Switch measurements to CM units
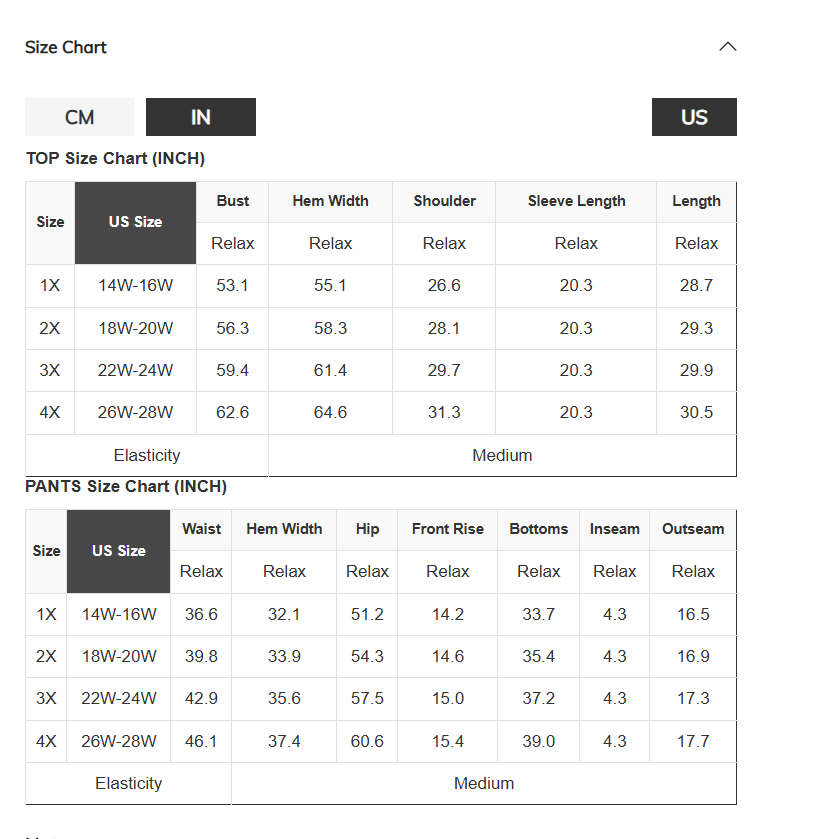This screenshot has height=839, width=820. [79, 117]
